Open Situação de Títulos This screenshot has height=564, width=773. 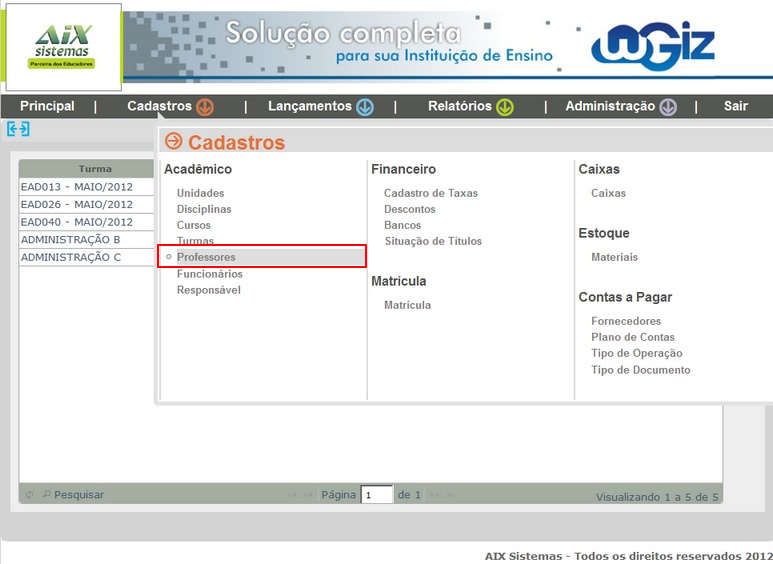[x=433, y=241]
